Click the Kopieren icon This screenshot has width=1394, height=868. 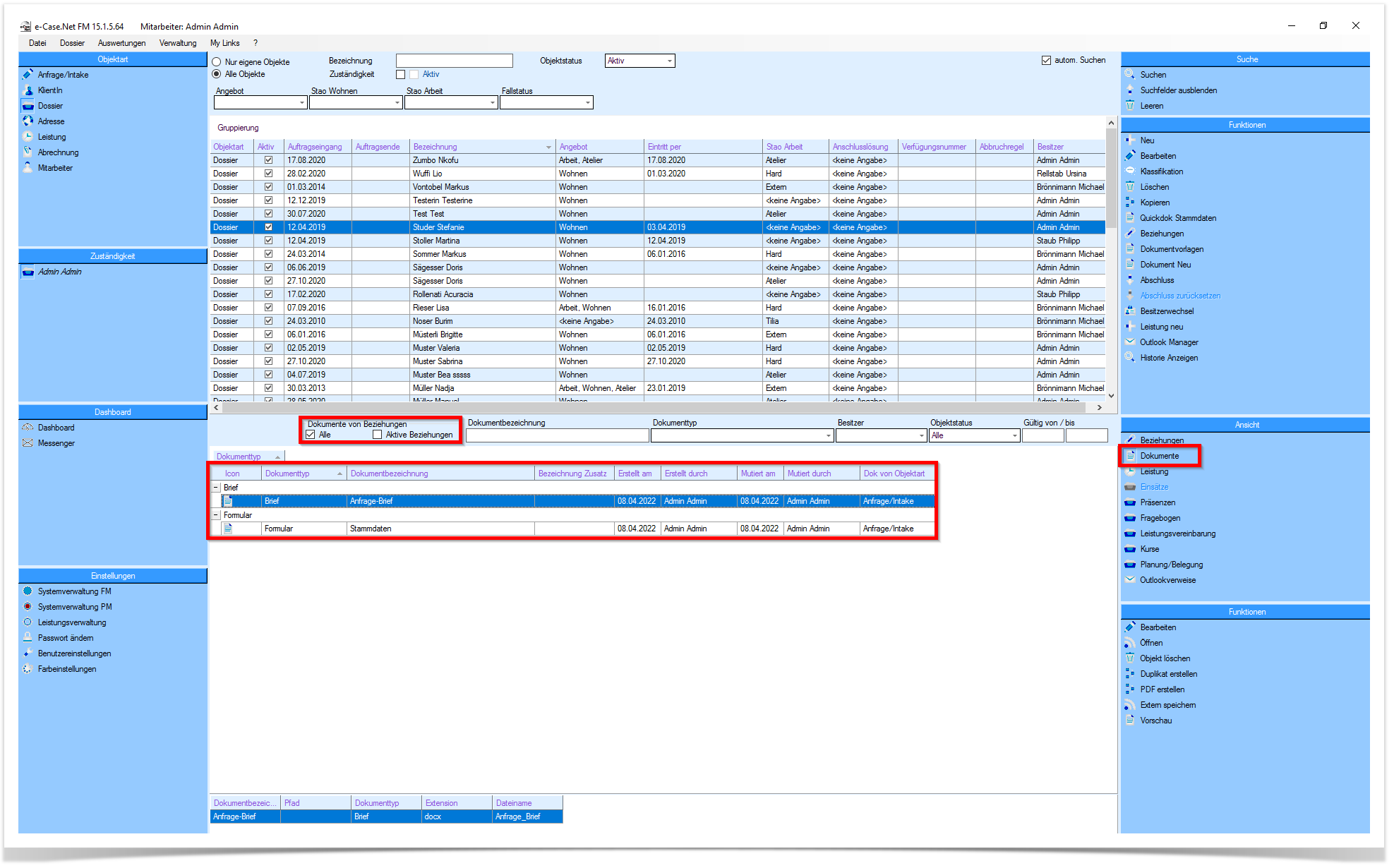point(1130,203)
